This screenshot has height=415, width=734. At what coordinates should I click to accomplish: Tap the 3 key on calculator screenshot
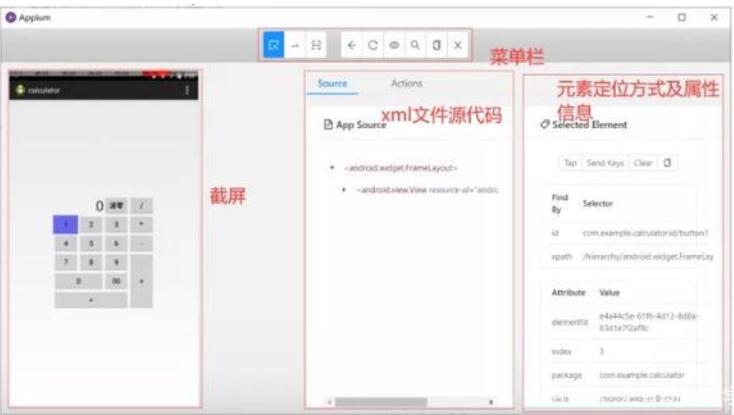coord(116,225)
